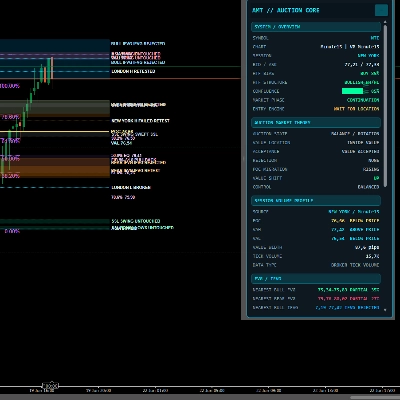Click the 15.7K tick volume value
This screenshot has height=400, width=400.
[372, 256]
